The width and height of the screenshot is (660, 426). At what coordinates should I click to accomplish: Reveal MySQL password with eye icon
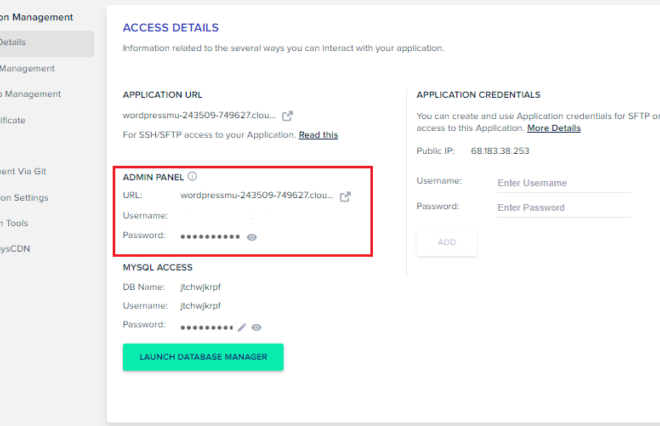coord(256,327)
